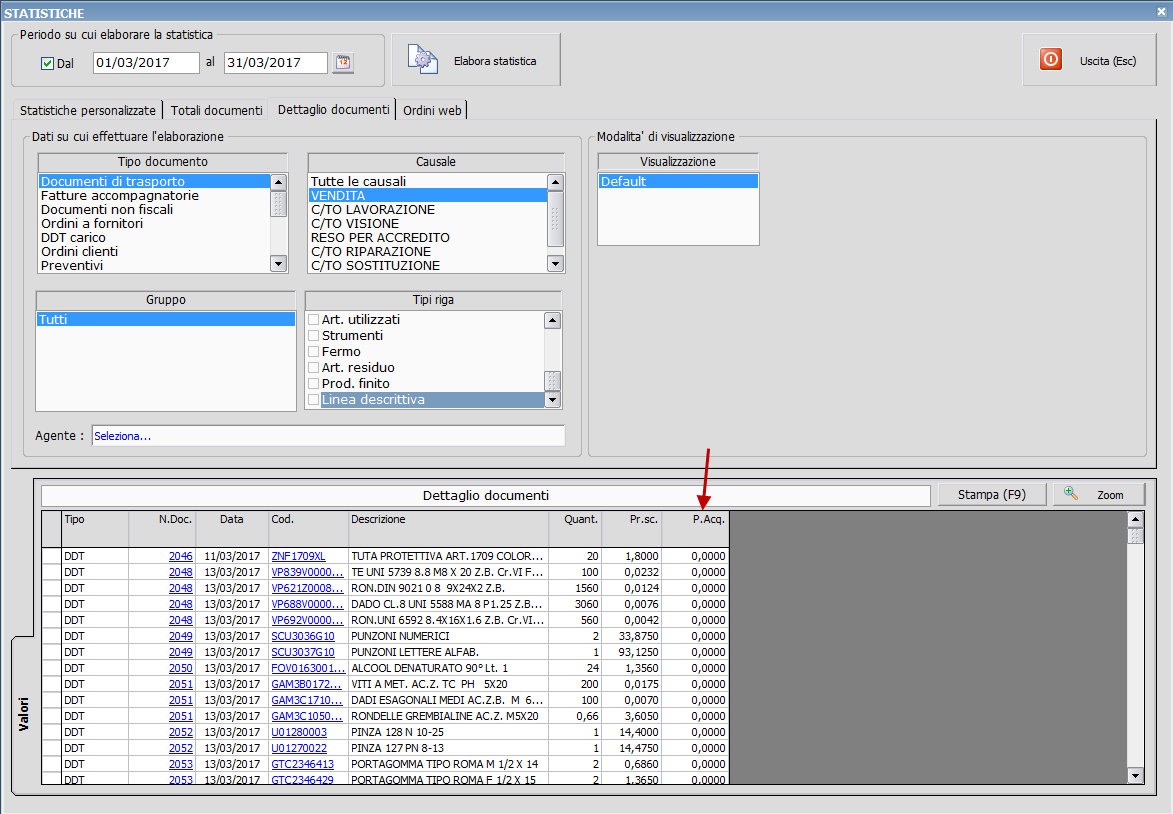The height and width of the screenshot is (814, 1173).
Task: Select Preventivi document type
Action: [x=154, y=266]
